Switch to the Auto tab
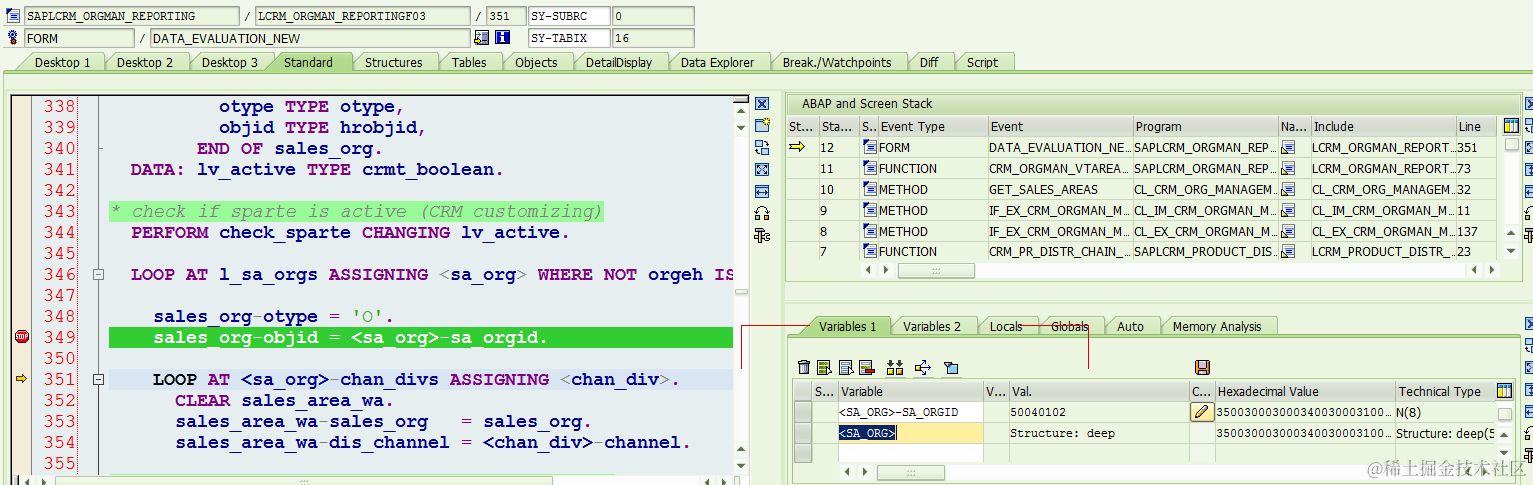The width and height of the screenshot is (1533, 485). pos(1130,326)
